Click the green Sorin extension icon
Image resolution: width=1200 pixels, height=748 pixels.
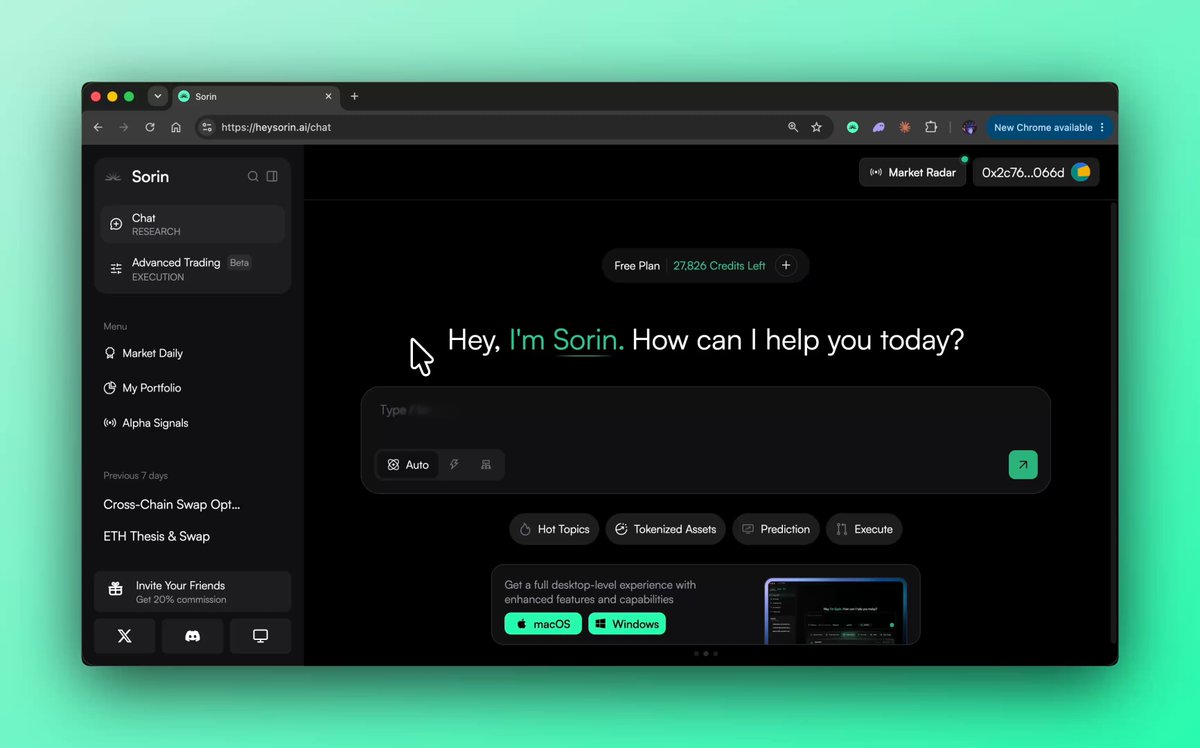click(x=853, y=127)
